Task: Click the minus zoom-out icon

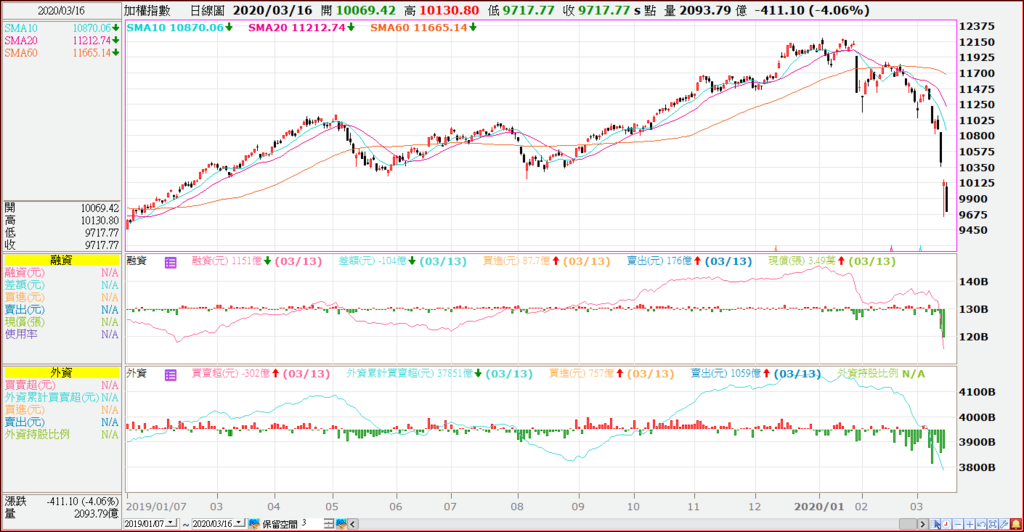Action: 958,524
